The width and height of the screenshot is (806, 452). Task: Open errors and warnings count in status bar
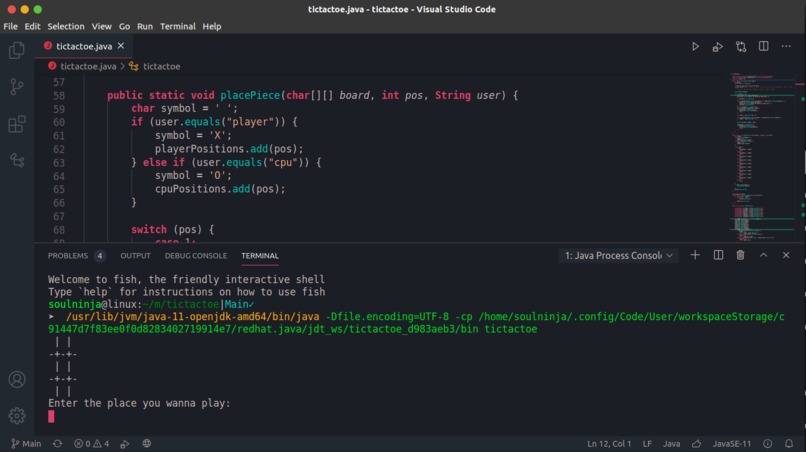point(91,443)
